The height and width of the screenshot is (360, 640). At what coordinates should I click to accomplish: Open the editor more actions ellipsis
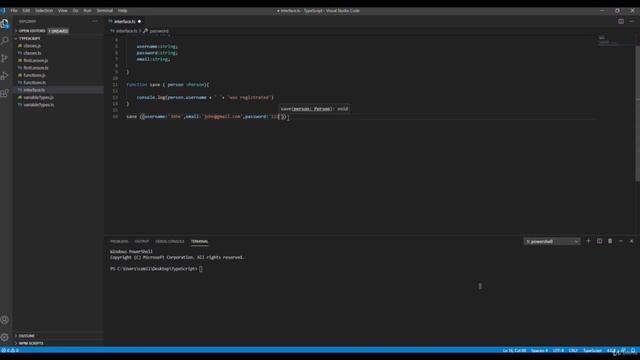point(632,21)
